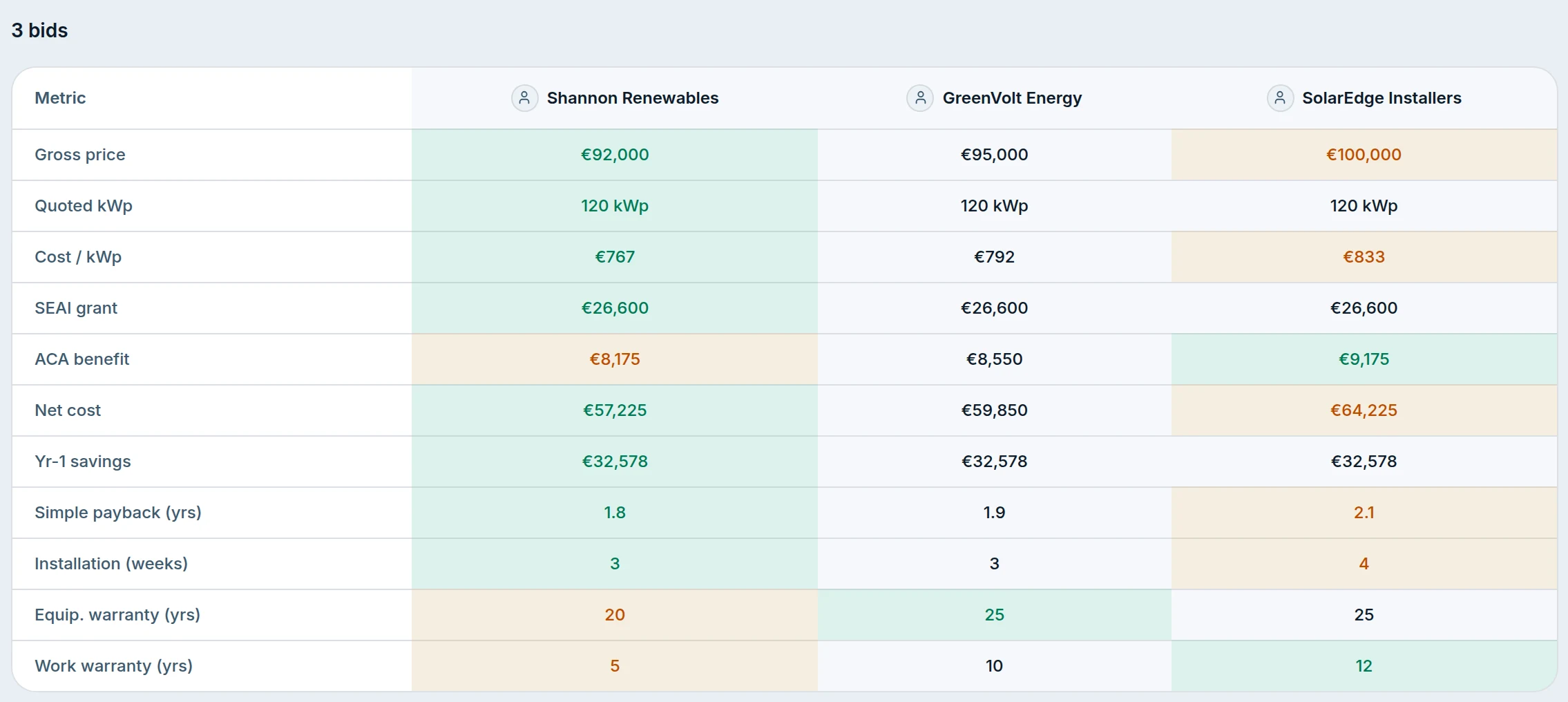Select the Gross price row label
The width and height of the screenshot is (1568, 702).
(x=80, y=155)
